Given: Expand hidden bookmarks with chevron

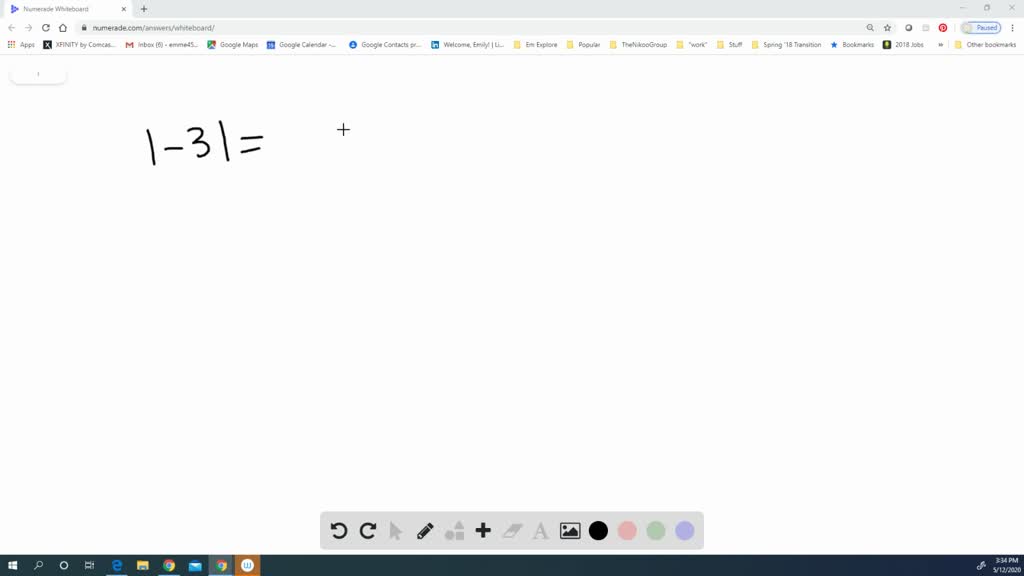Looking at the screenshot, I should coord(940,45).
